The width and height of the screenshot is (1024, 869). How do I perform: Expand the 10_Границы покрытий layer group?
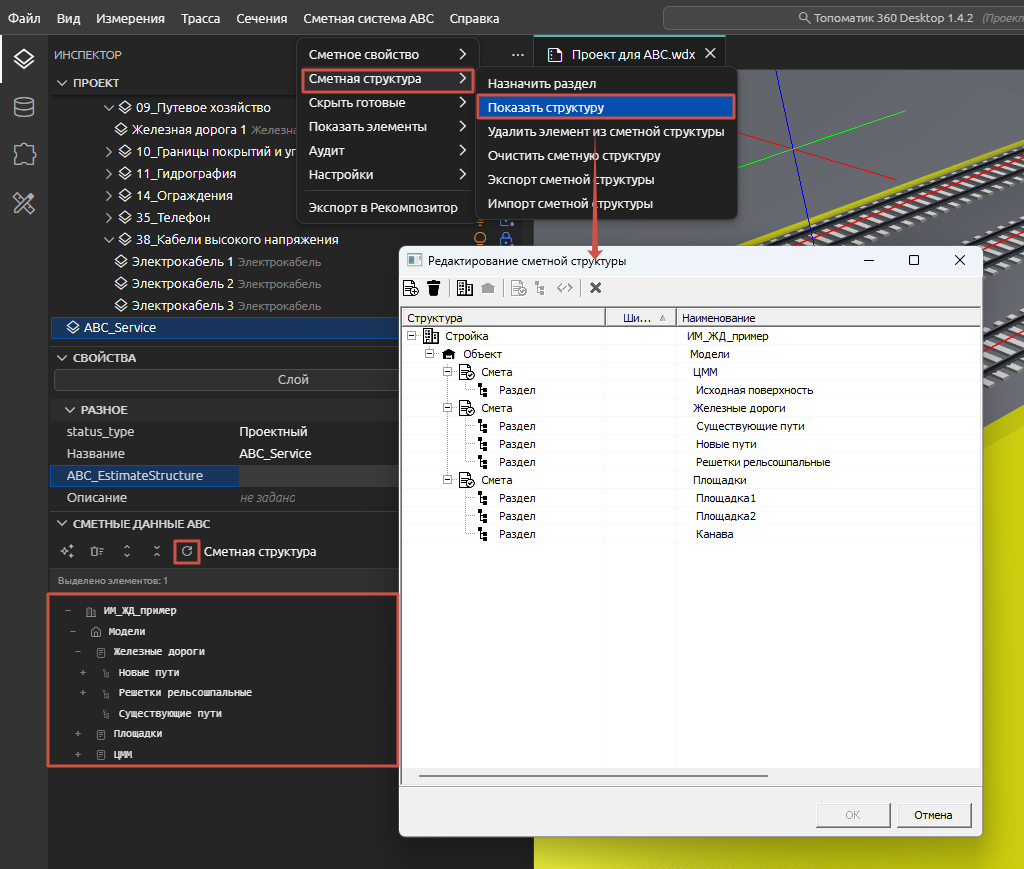109,151
